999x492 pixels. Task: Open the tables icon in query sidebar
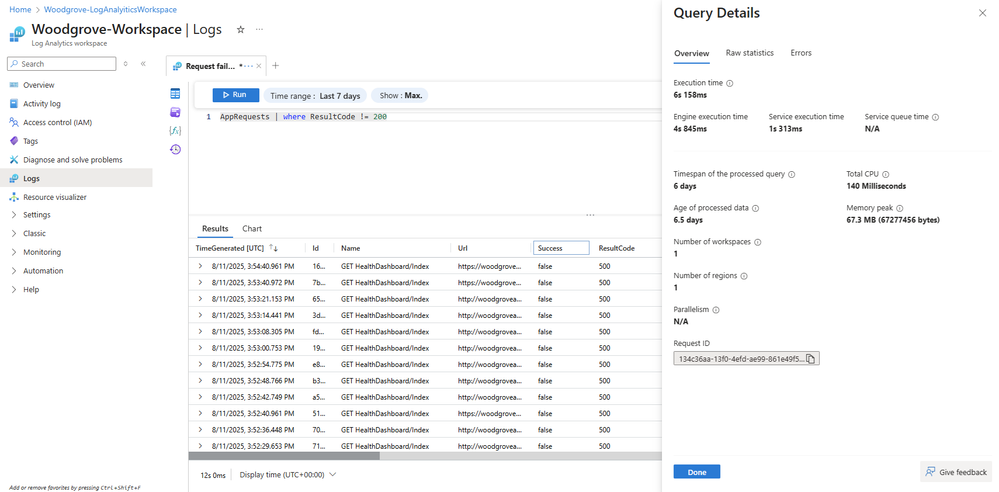(175, 94)
